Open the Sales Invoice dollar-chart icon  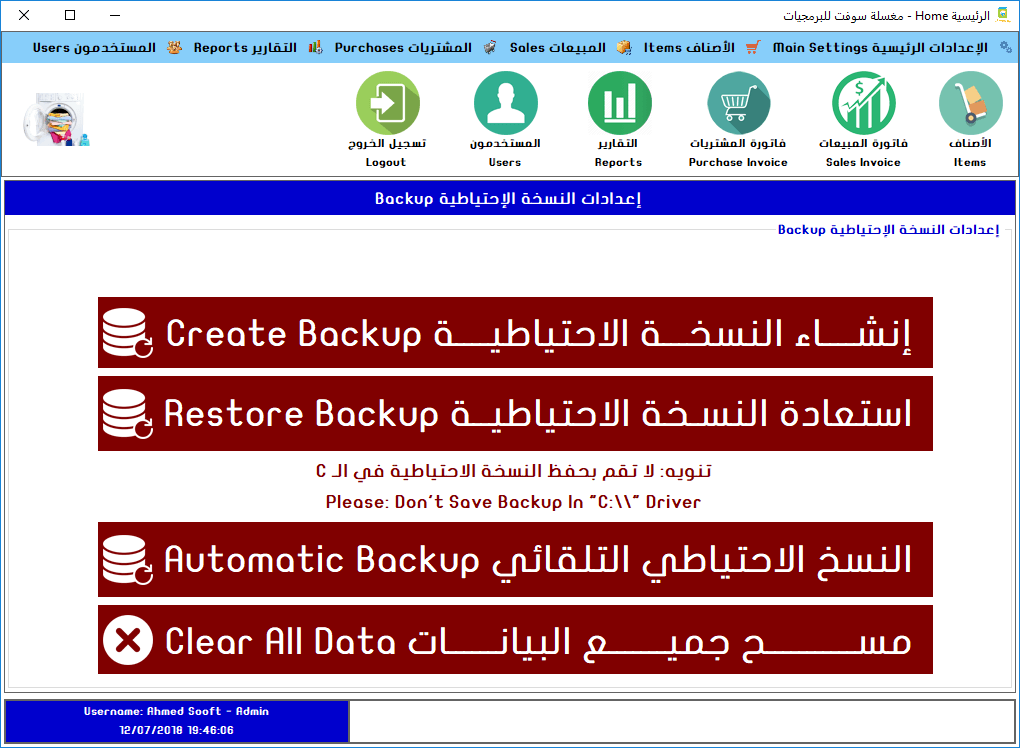click(x=862, y=103)
